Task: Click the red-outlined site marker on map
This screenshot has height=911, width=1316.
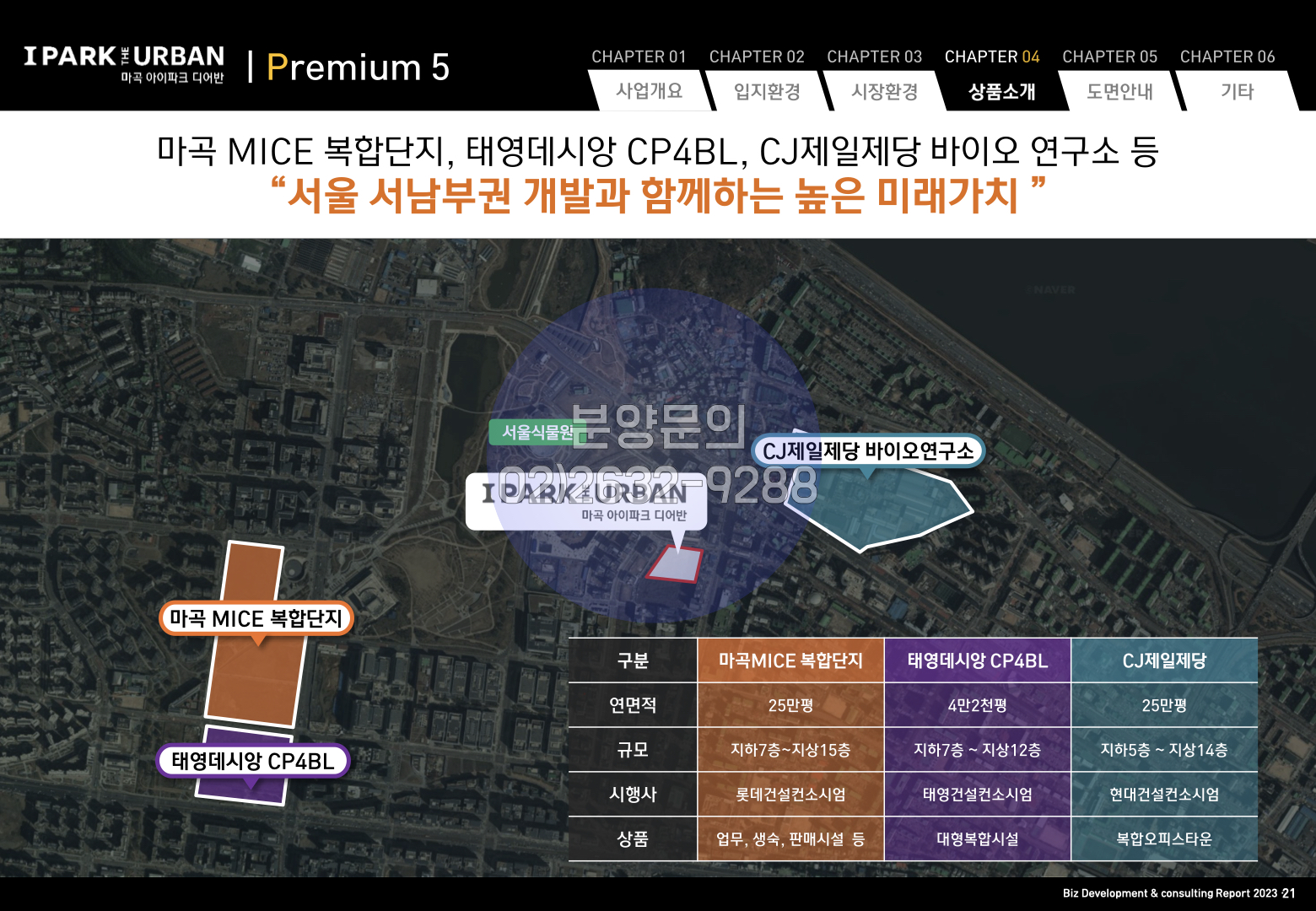Action: (x=675, y=564)
